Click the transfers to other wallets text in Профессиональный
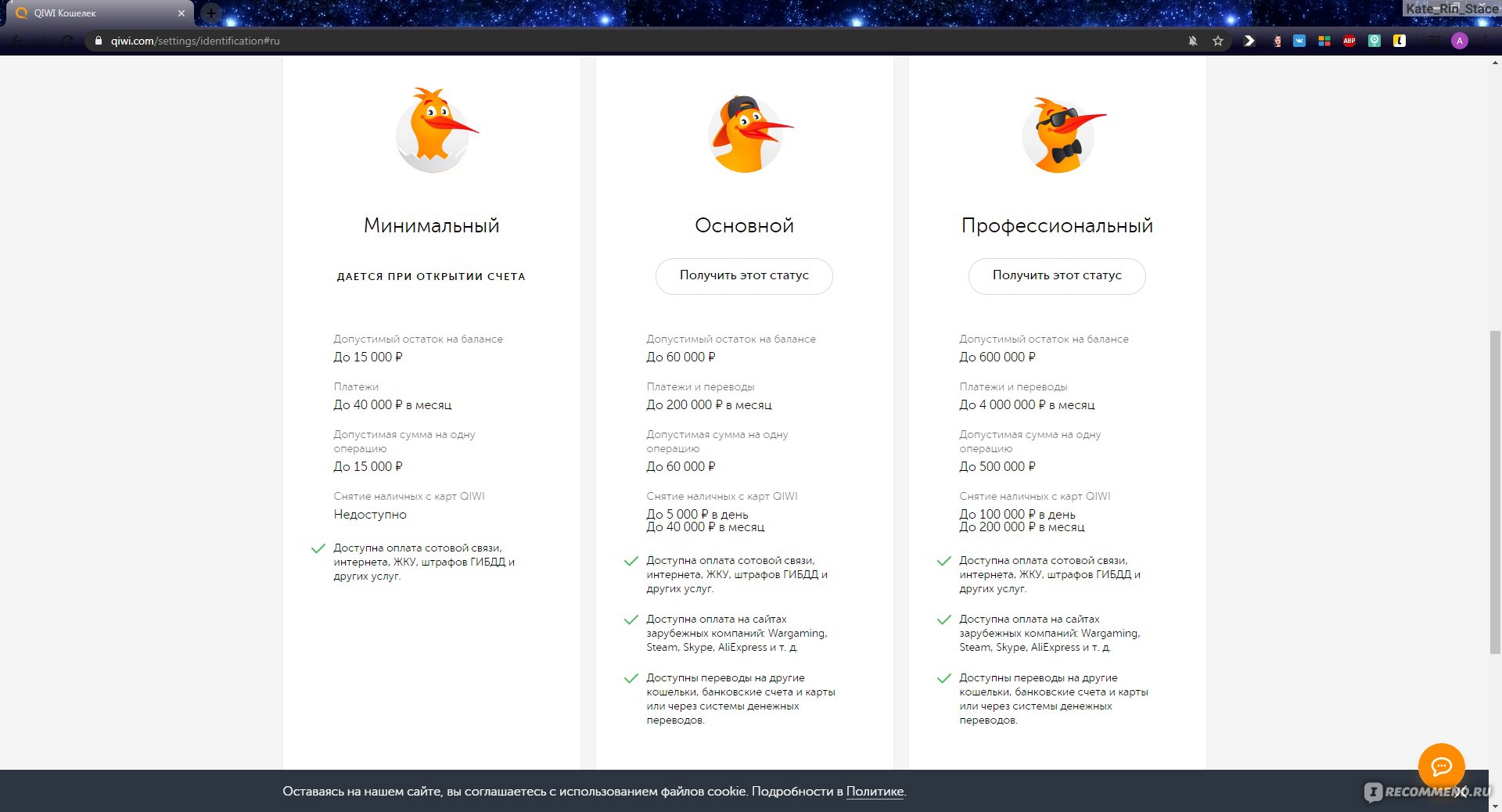Image resolution: width=1502 pixels, height=812 pixels. pos(1054,699)
